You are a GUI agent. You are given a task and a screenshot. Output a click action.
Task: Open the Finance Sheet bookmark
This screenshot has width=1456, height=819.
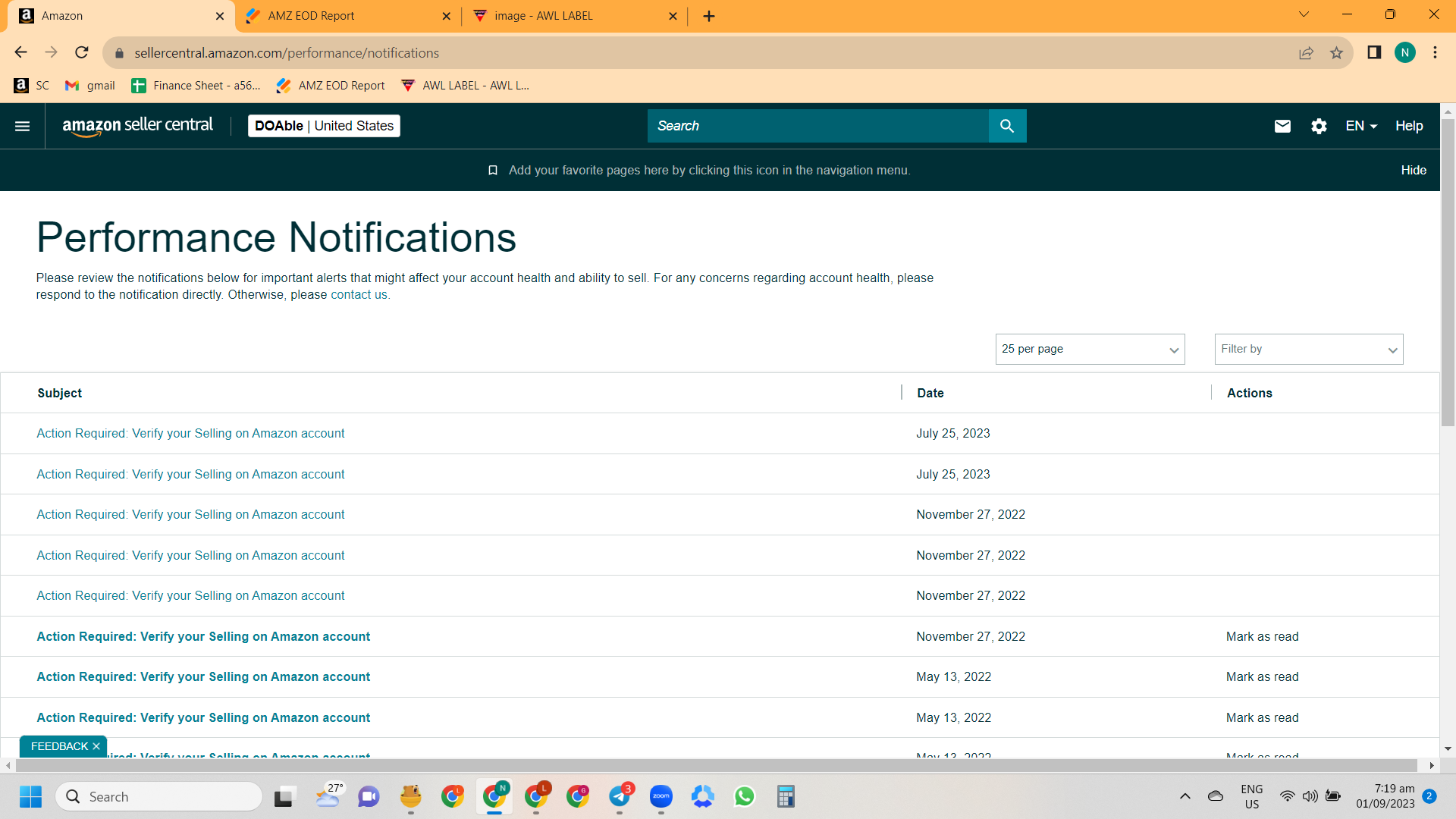196,86
